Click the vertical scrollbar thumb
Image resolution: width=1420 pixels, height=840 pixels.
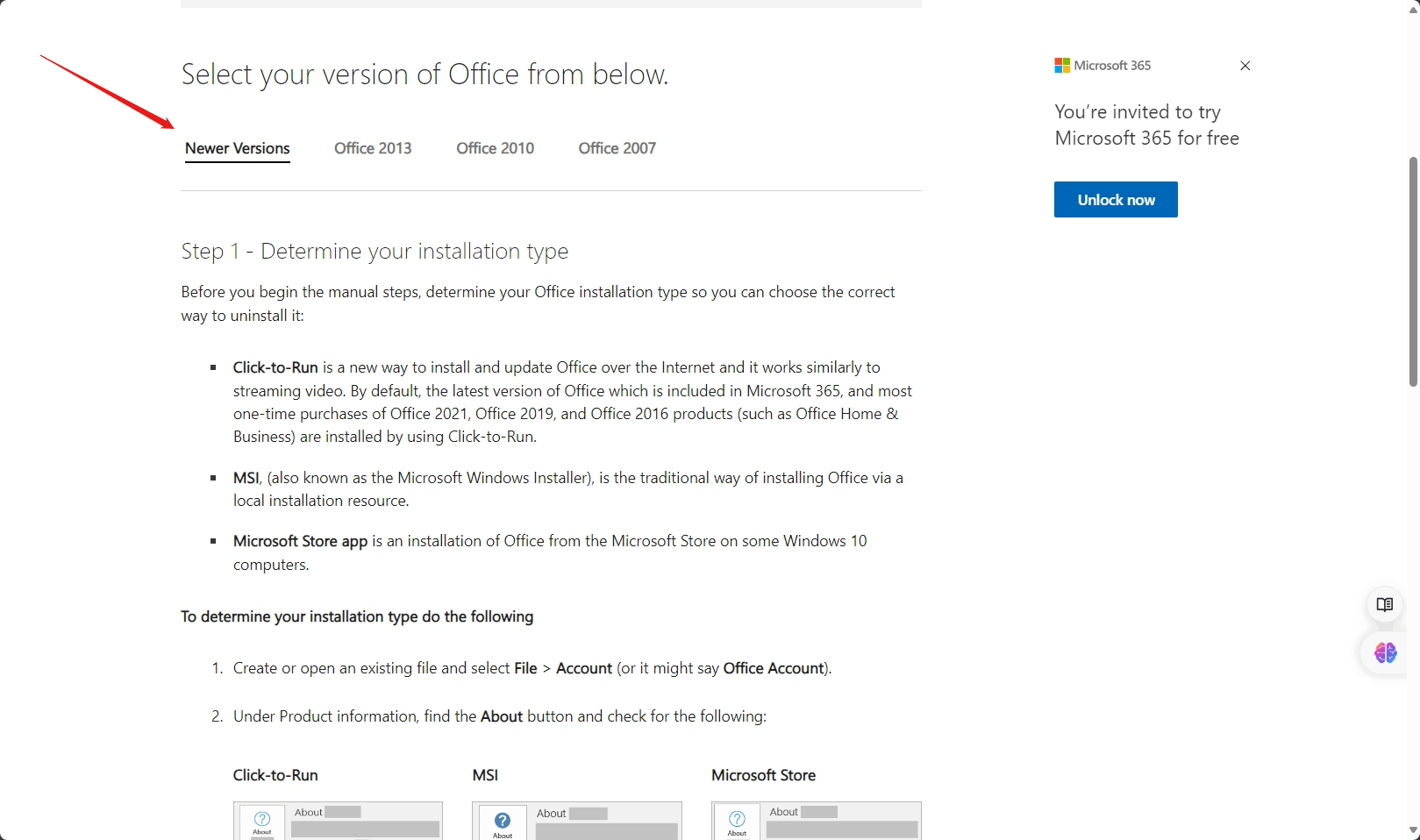click(1412, 272)
